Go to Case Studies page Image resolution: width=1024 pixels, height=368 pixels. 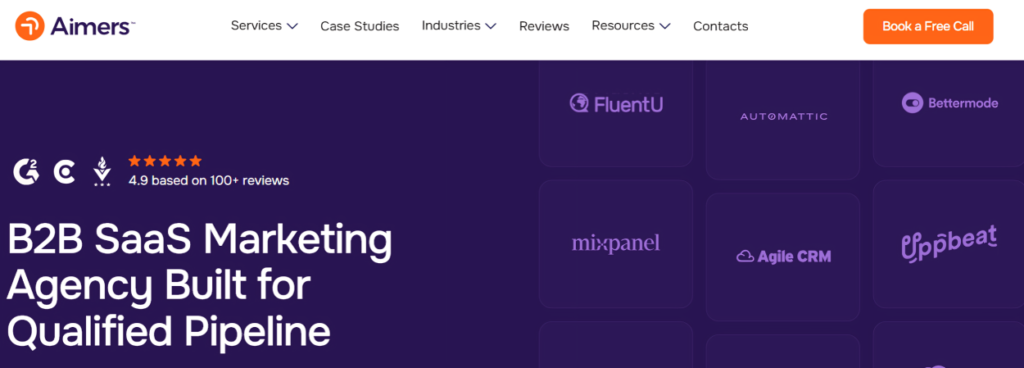359,26
